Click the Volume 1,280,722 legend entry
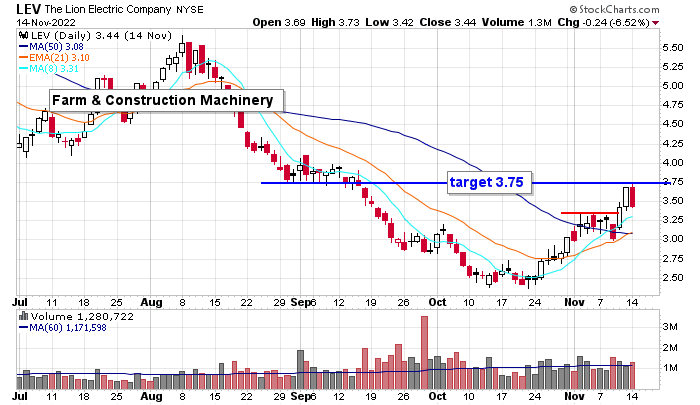This screenshot has width=700, height=405. click(82, 317)
